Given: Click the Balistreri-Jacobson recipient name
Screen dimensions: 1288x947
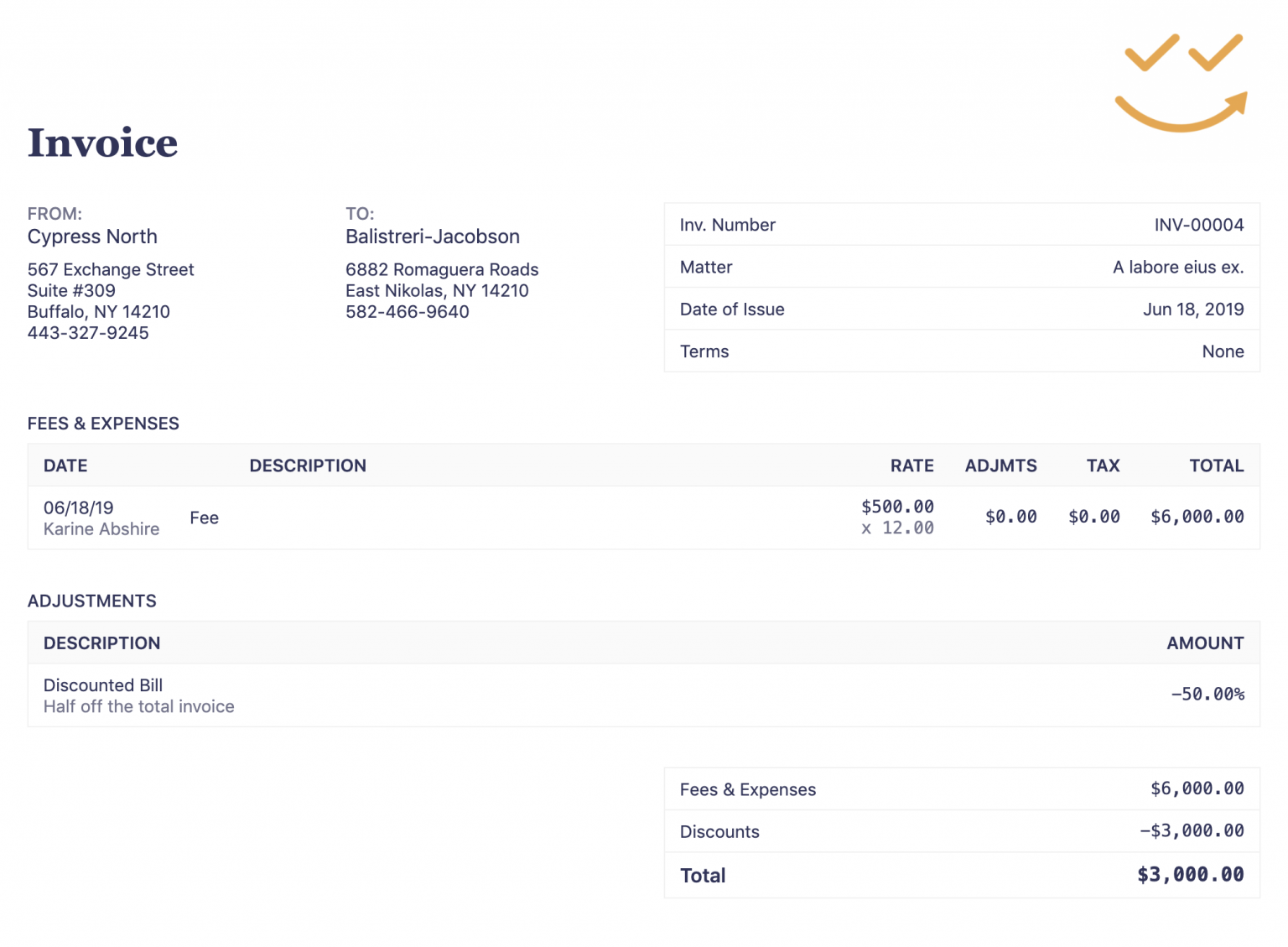Looking at the screenshot, I should tap(433, 237).
